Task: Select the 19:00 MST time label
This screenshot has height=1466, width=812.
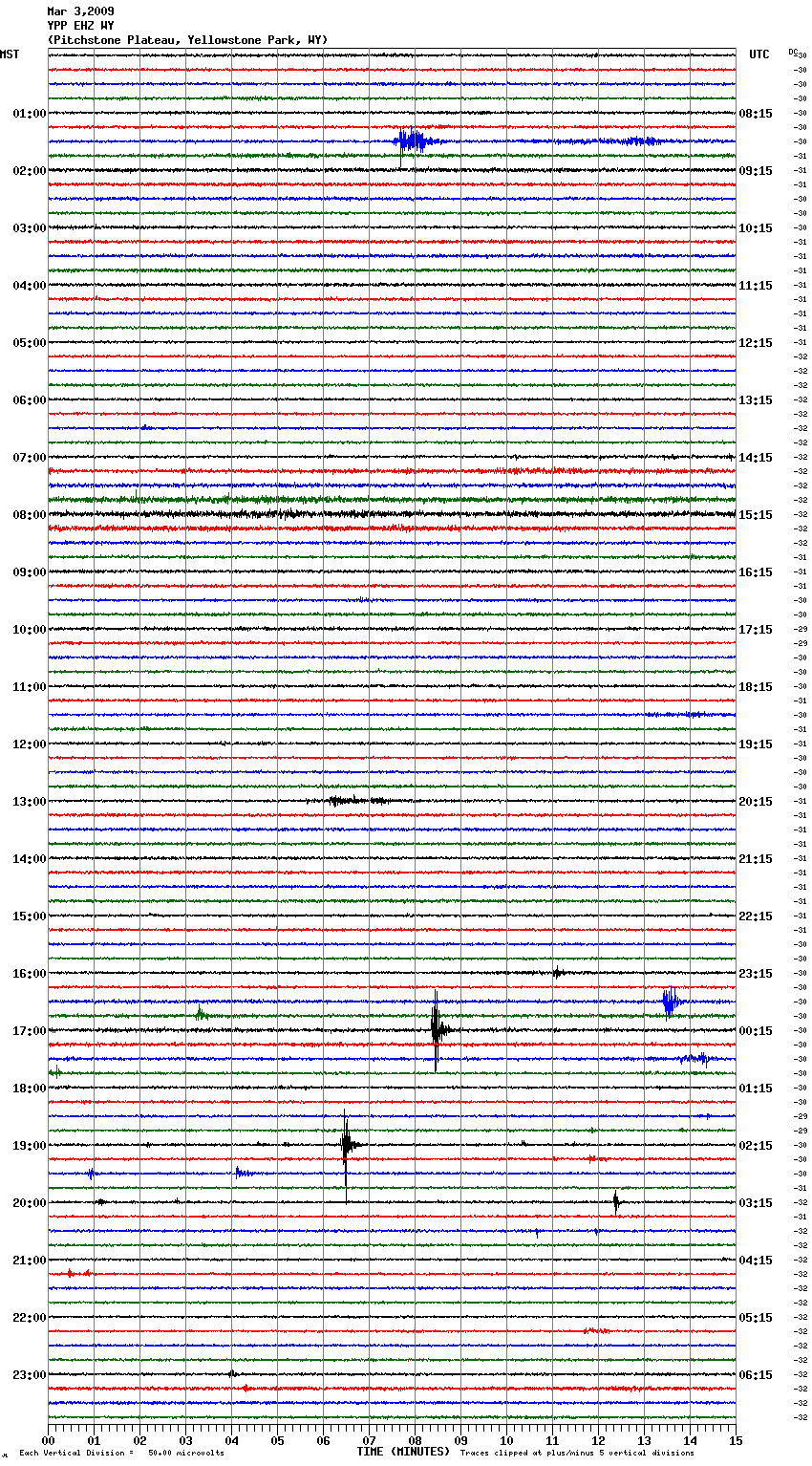Action: pyautogui.click(x=30, y=1146)
